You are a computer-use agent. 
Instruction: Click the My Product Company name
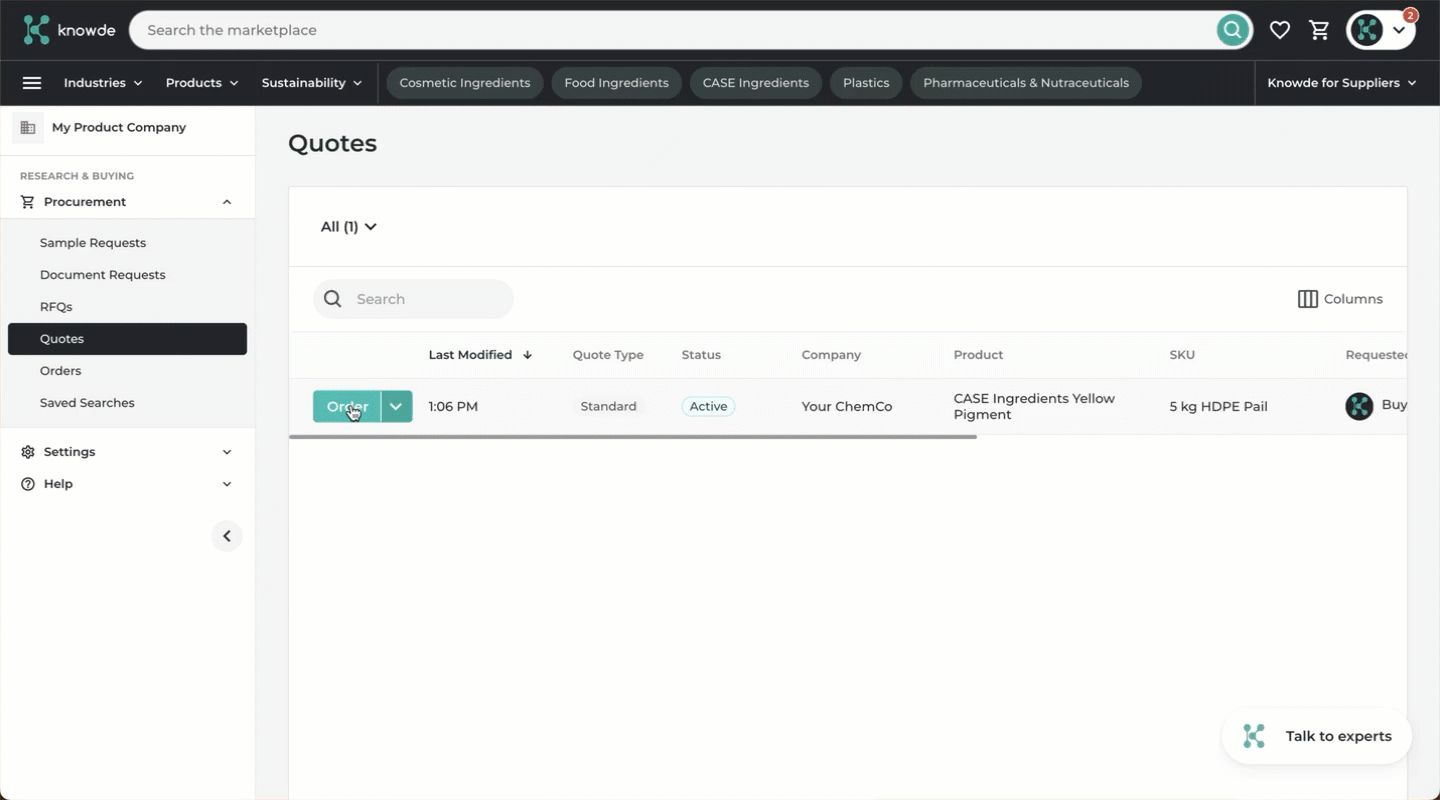point(119,128)
